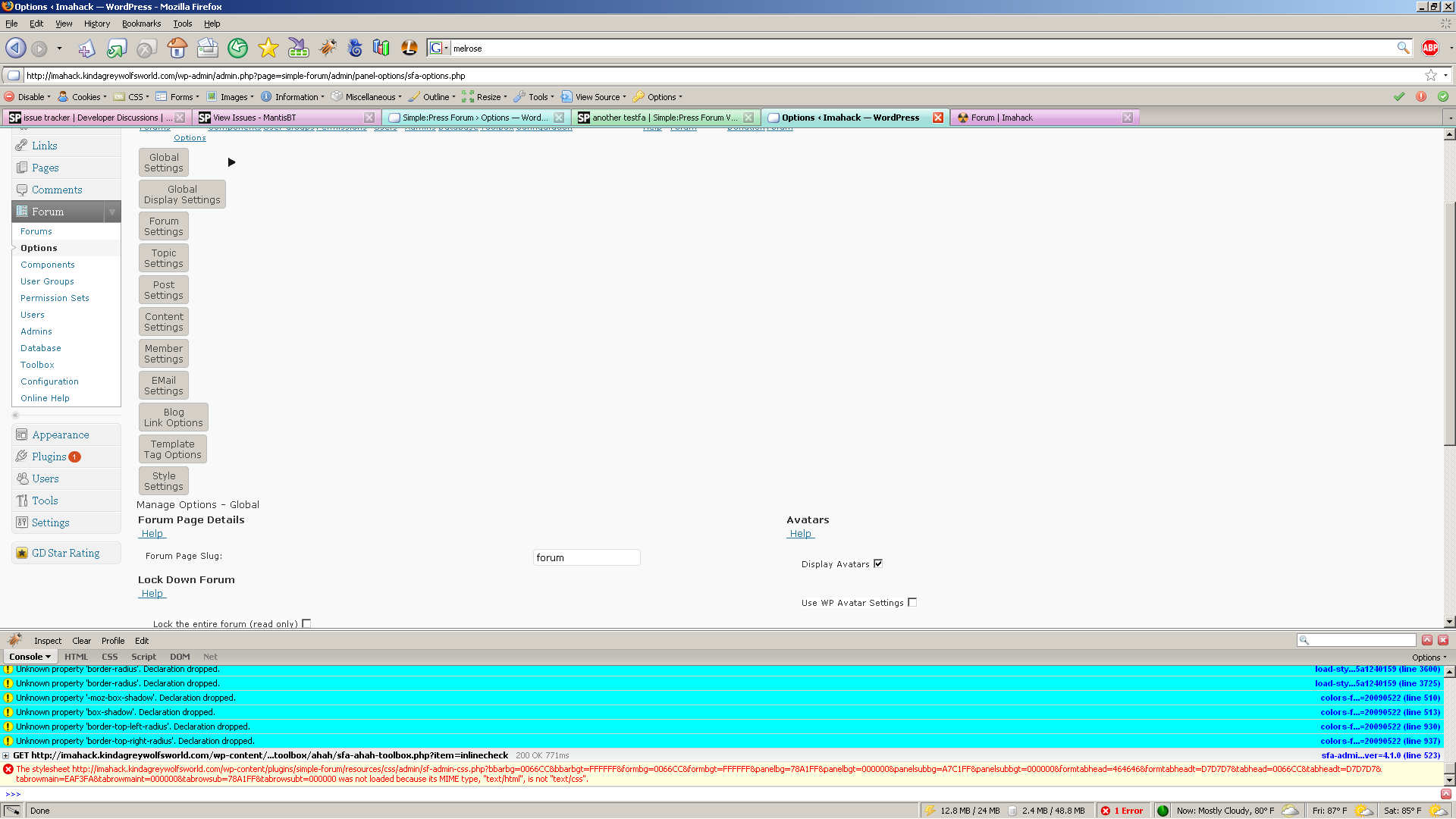This screenshot has height=819, width=1456.
Task: Open the Bookmarks menu
Action: tap(141, 24)
